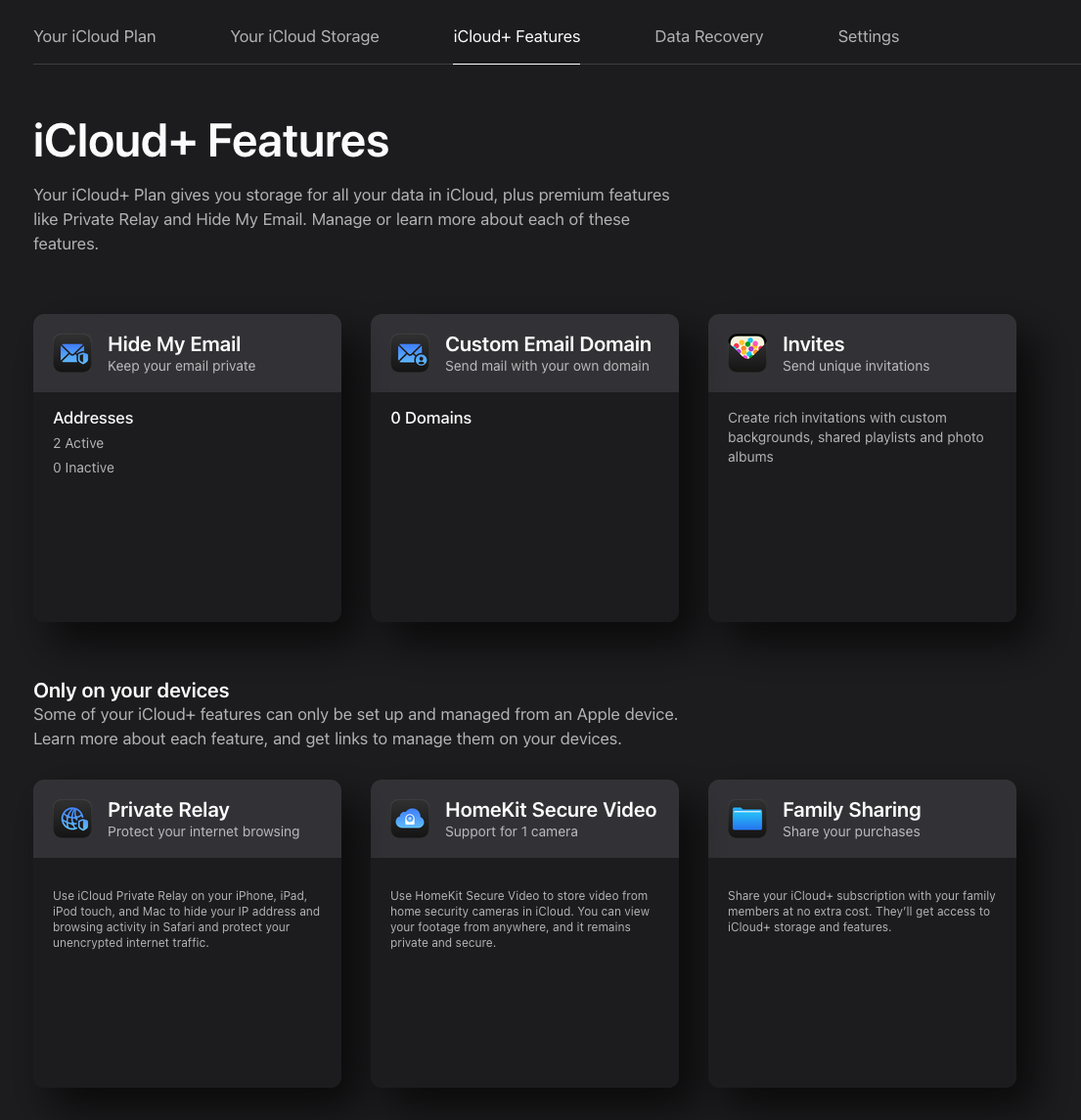Click the Hide My Email envelope icon
The image size is (1081, 1120).
click(72, 353)
